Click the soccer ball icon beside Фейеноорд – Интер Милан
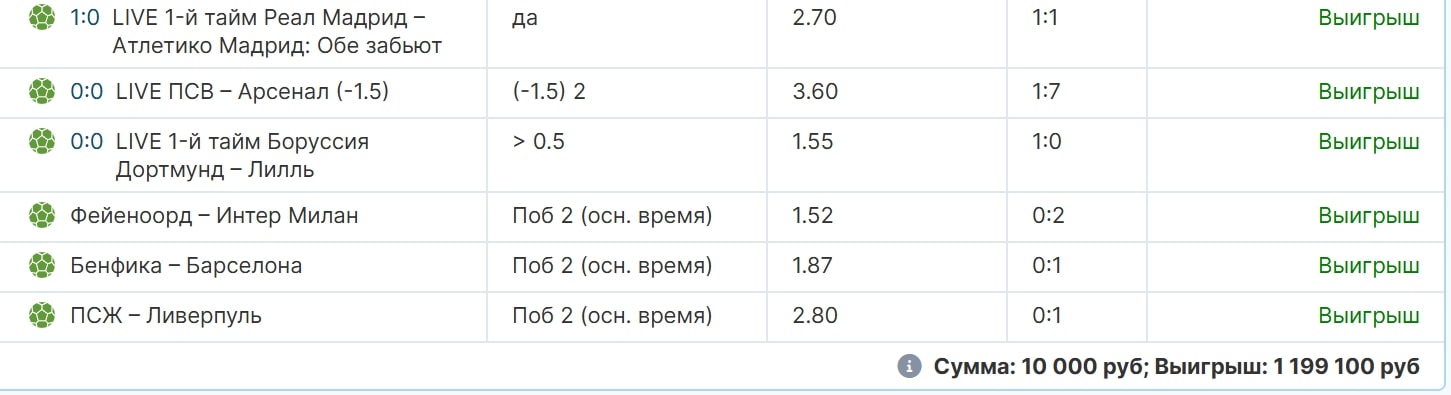Image resolution: width=1451 pixels, height=395 pixels. [42, 216]
